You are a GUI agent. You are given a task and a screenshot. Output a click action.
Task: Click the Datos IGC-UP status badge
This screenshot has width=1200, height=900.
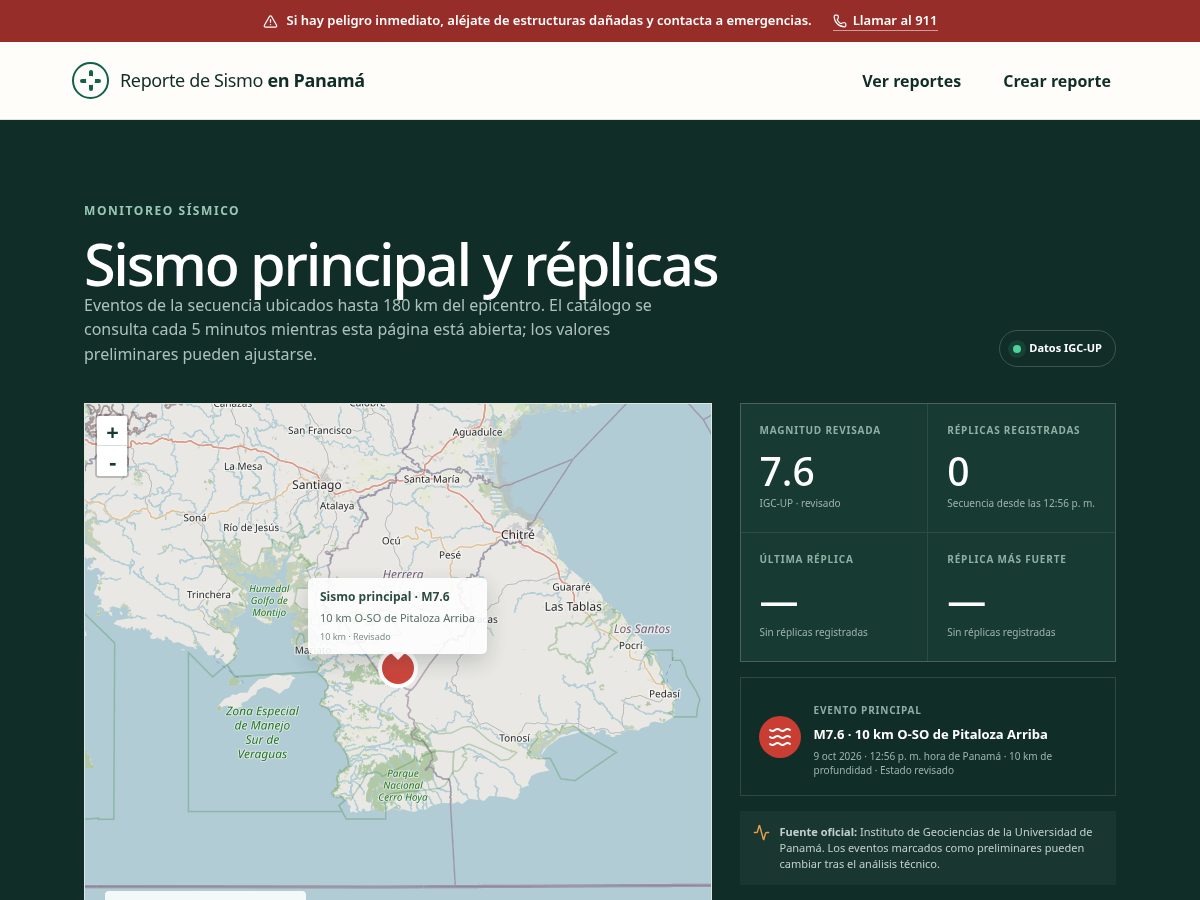pyautogui.click(x=1057, y=348)
